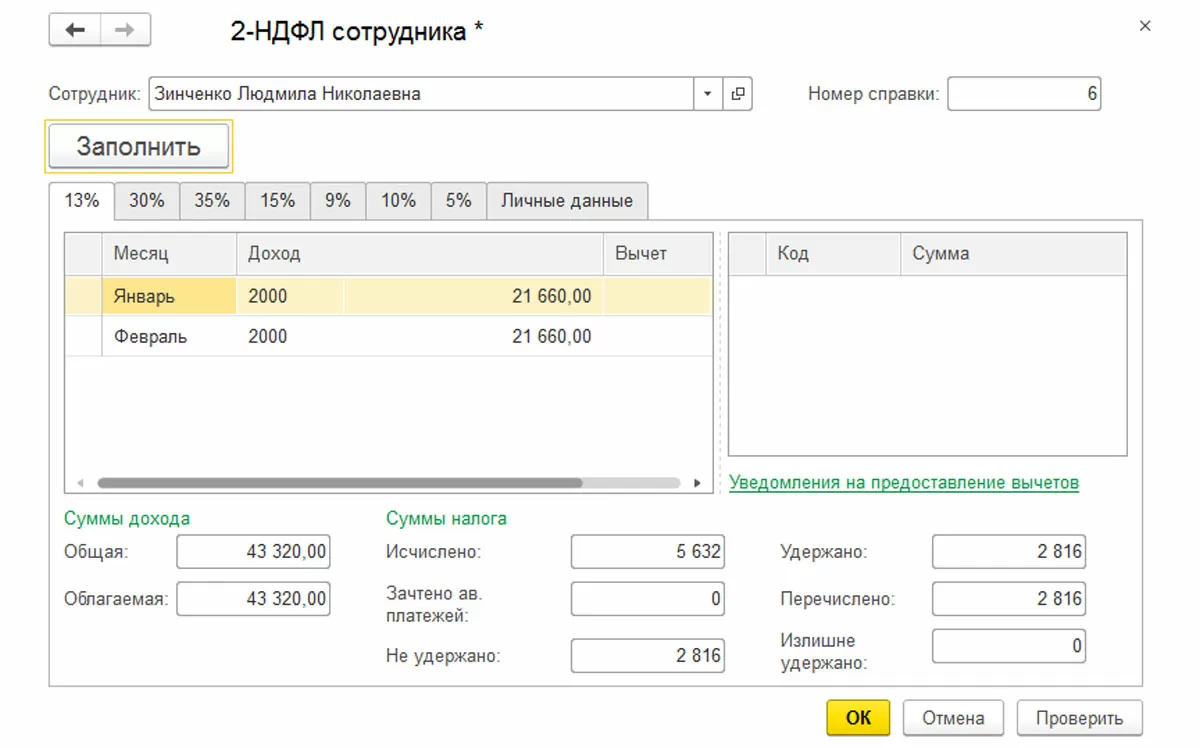Click the horizontal scrollbar left arrow
Screen dimensions: 1200x748
[x=80, y=483]
